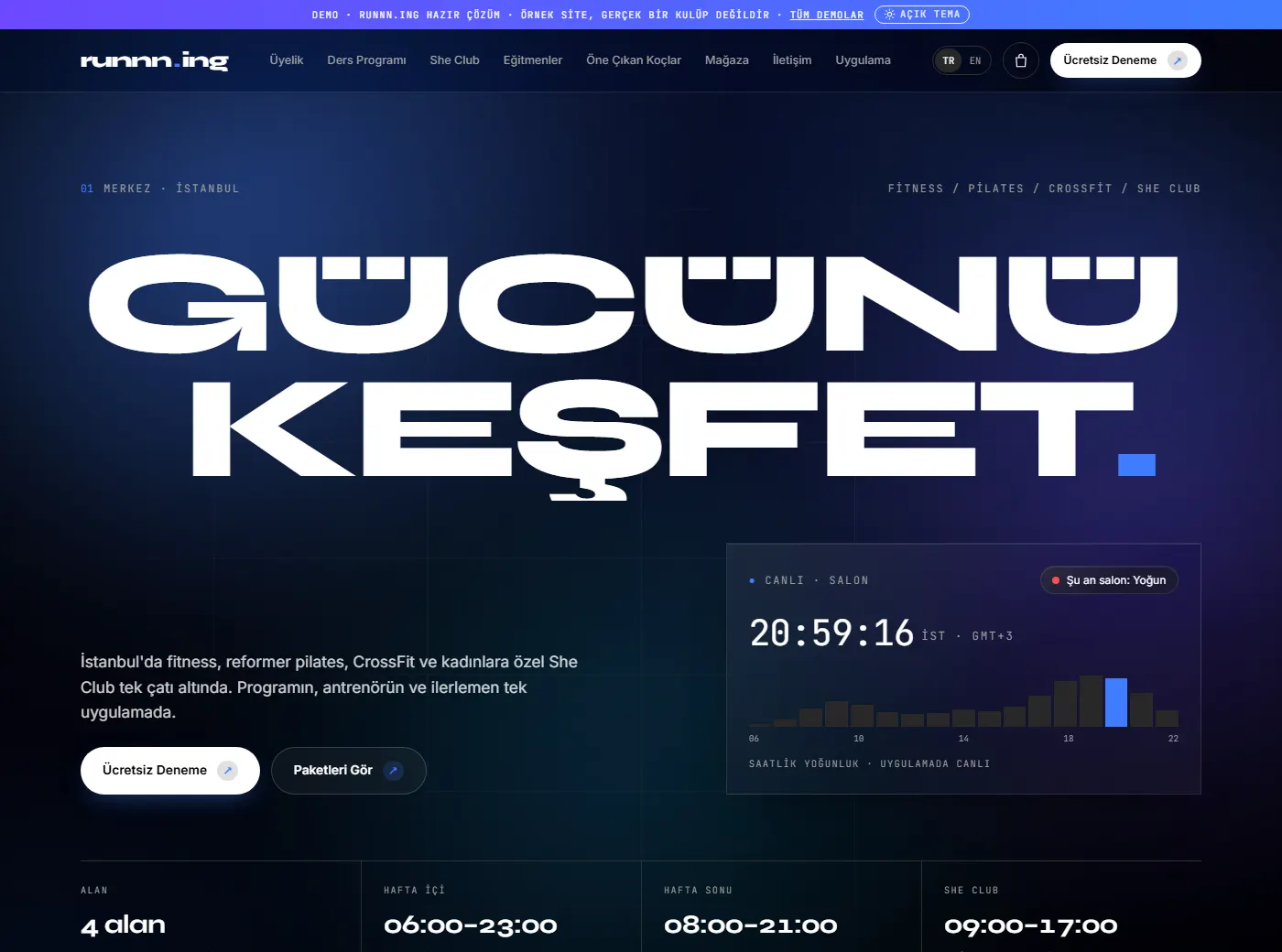The height and width of the screenshot is (952, 1282).
Task: Click arrow icon in hero Ücretsiz Deneme button
Action: pyautogui.click(x=227, y=771)
